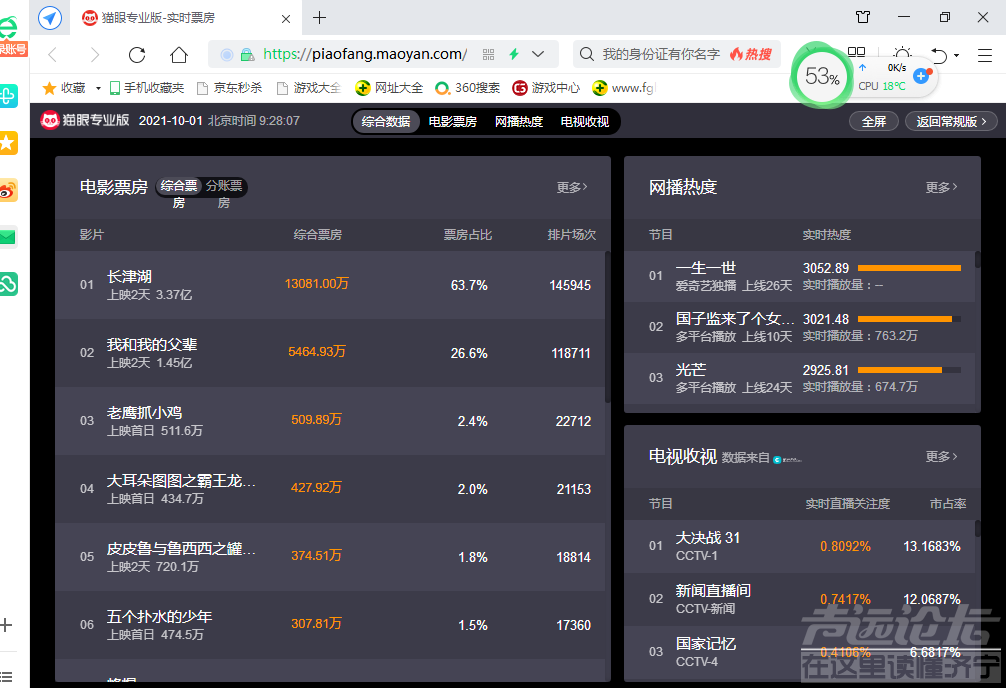The image size is (1006, 688).
Task: Click the search magnifier icon
Action: click(x=586, y=55)
